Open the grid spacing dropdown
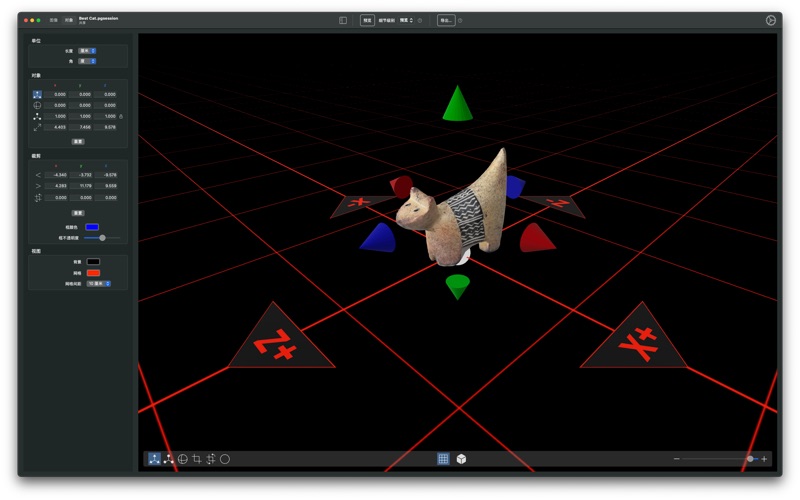This screenshot has width=800, height=500. click(98, 283)
